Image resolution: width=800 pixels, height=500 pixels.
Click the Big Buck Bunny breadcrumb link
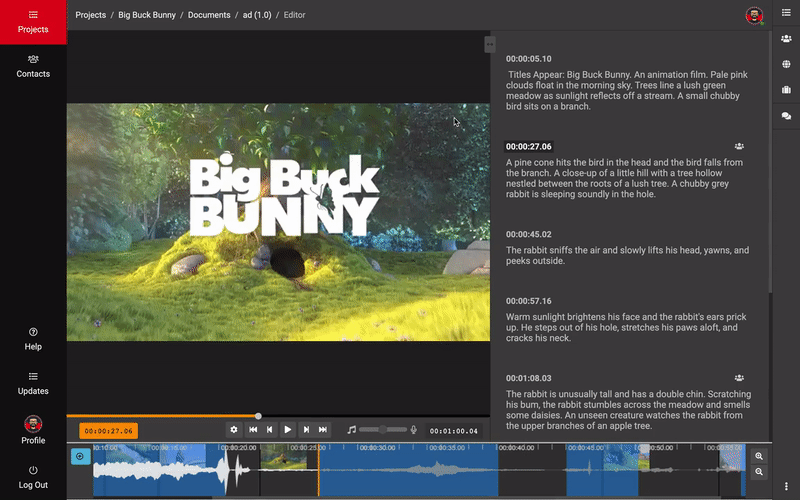[149, 15]
